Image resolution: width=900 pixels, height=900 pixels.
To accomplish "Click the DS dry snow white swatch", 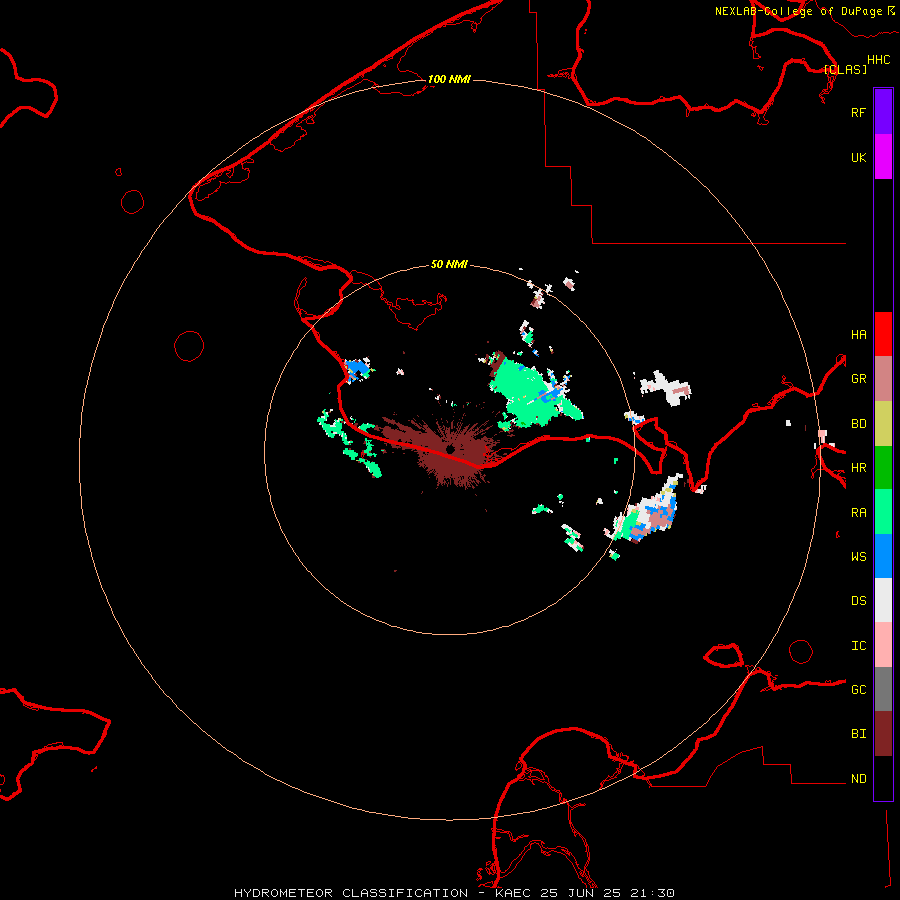I will click(883, 600).
